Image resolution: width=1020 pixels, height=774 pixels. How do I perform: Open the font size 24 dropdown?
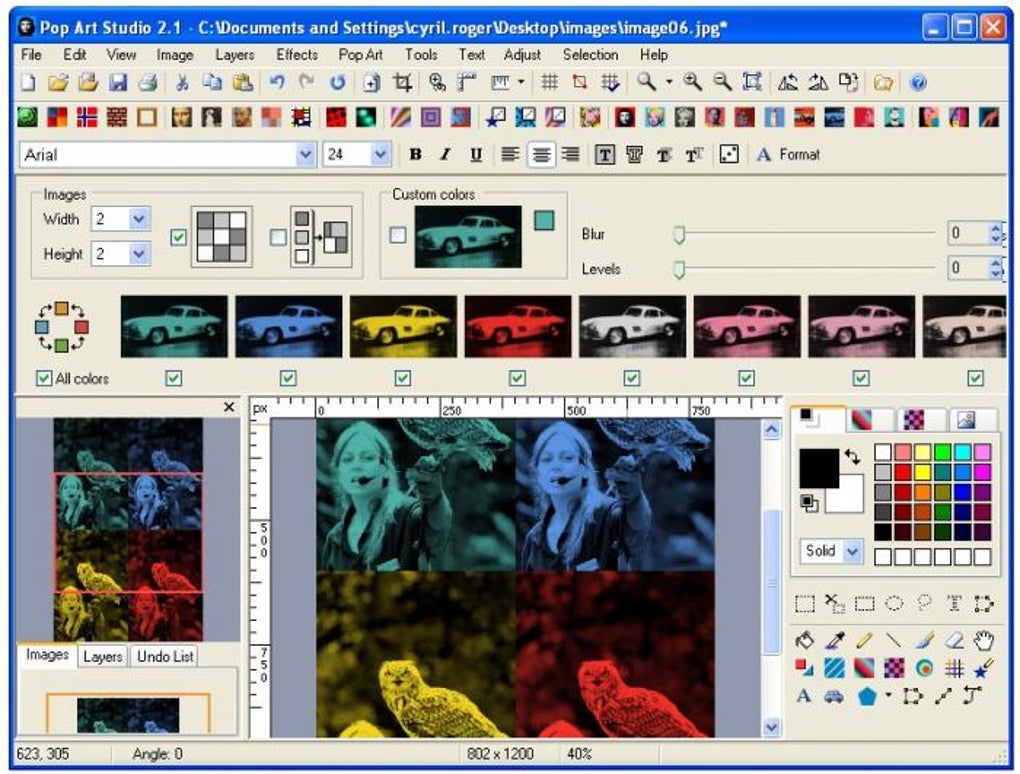(381, 155)
